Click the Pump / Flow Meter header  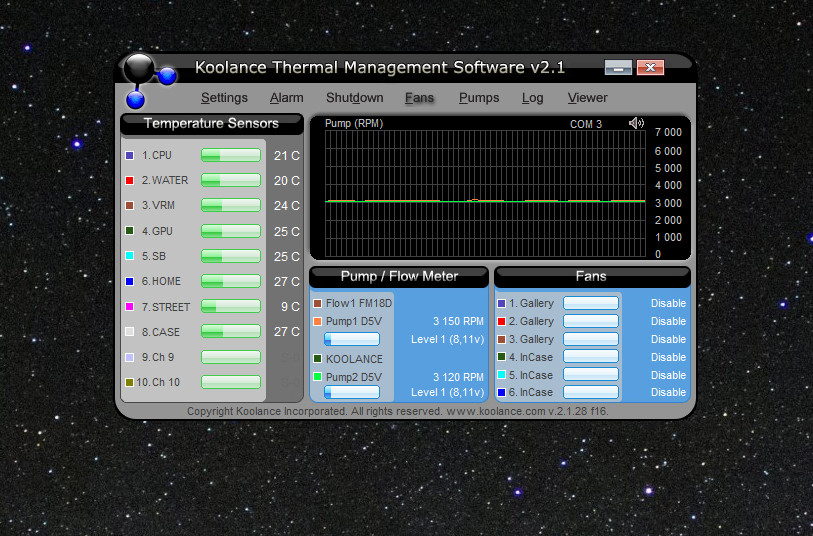[399, 277]
